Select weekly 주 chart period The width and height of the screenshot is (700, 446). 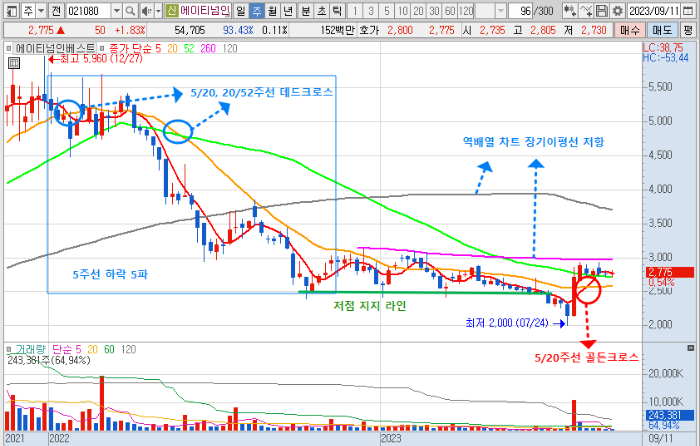coord(257,10)
